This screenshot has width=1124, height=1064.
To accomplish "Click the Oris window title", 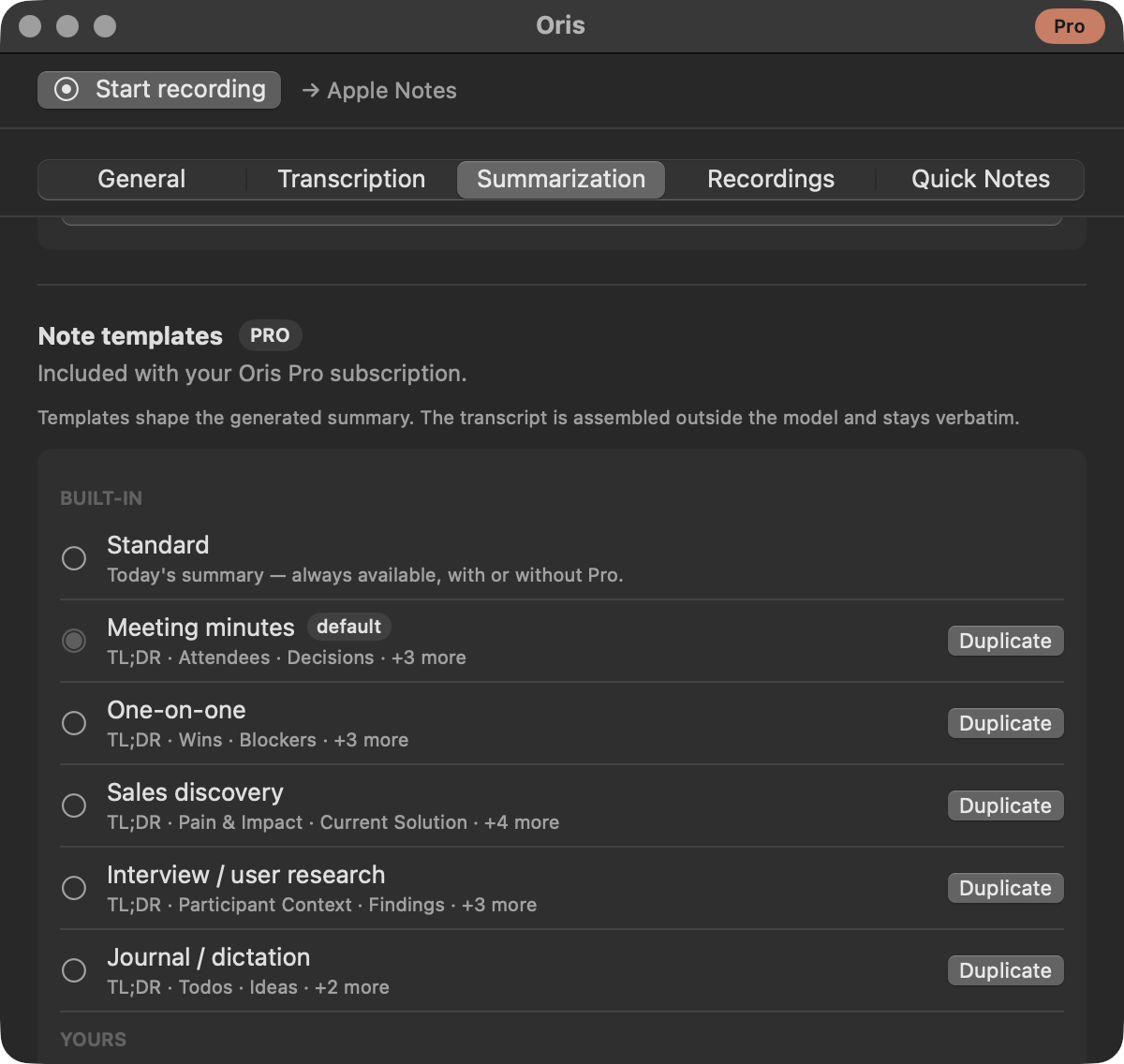I will (x=560, y=25).
